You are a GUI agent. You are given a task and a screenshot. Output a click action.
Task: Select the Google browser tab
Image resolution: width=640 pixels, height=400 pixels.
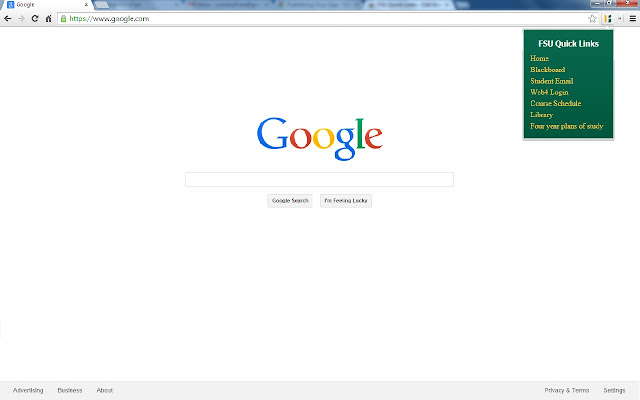point(47,5)
